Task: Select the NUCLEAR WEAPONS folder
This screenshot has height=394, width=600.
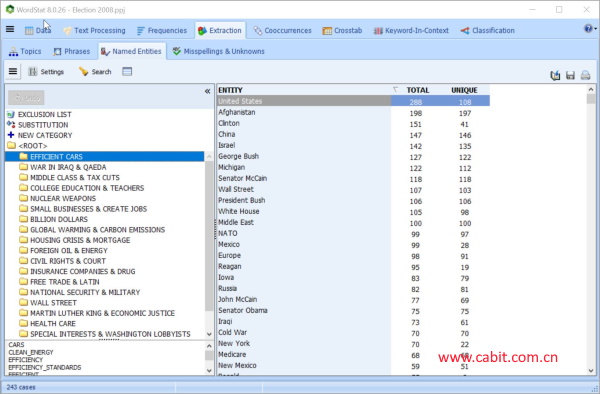Action: (x=57, y=198)
